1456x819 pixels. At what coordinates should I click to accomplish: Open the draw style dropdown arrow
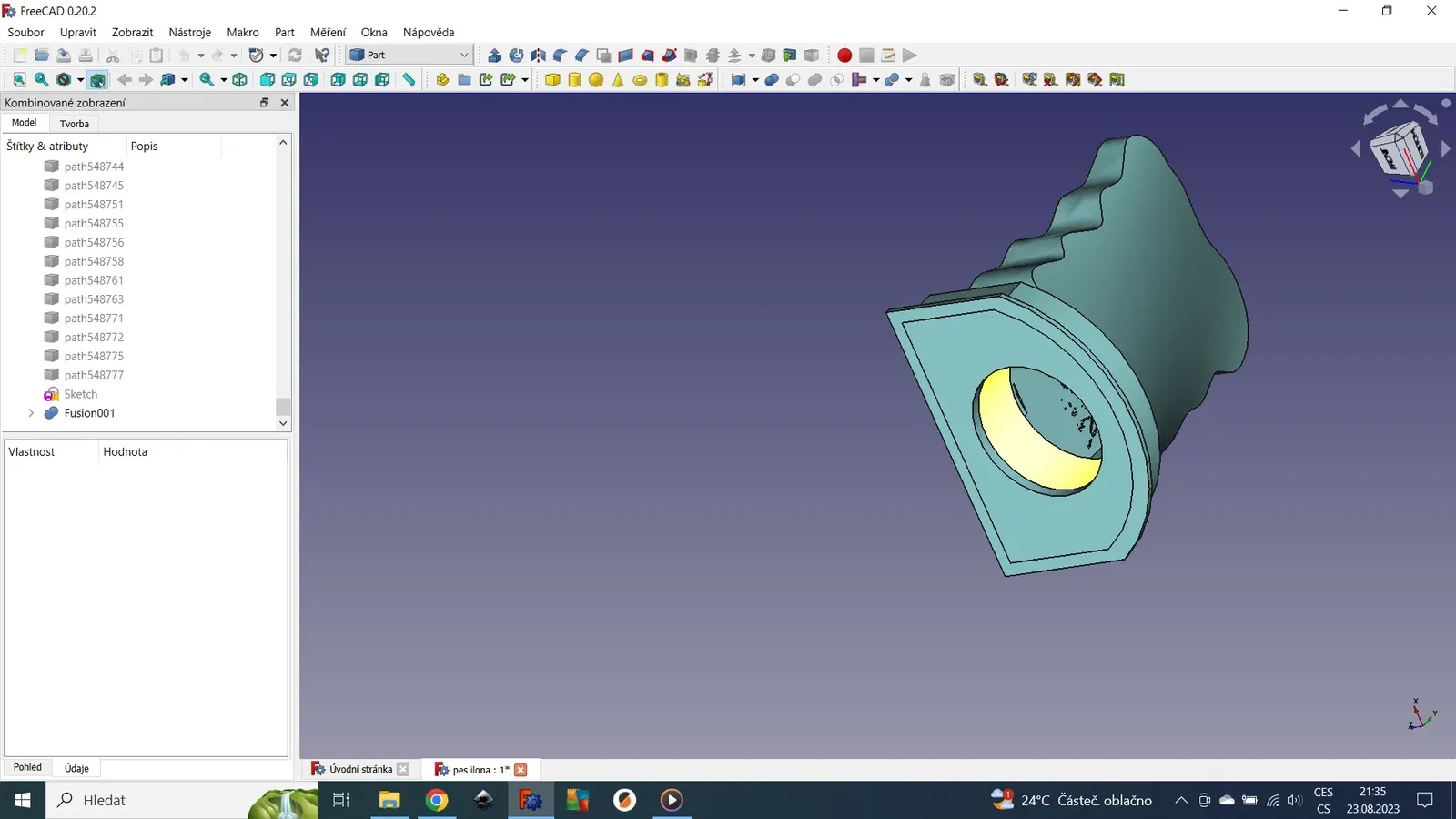click(x=80, y=80)
